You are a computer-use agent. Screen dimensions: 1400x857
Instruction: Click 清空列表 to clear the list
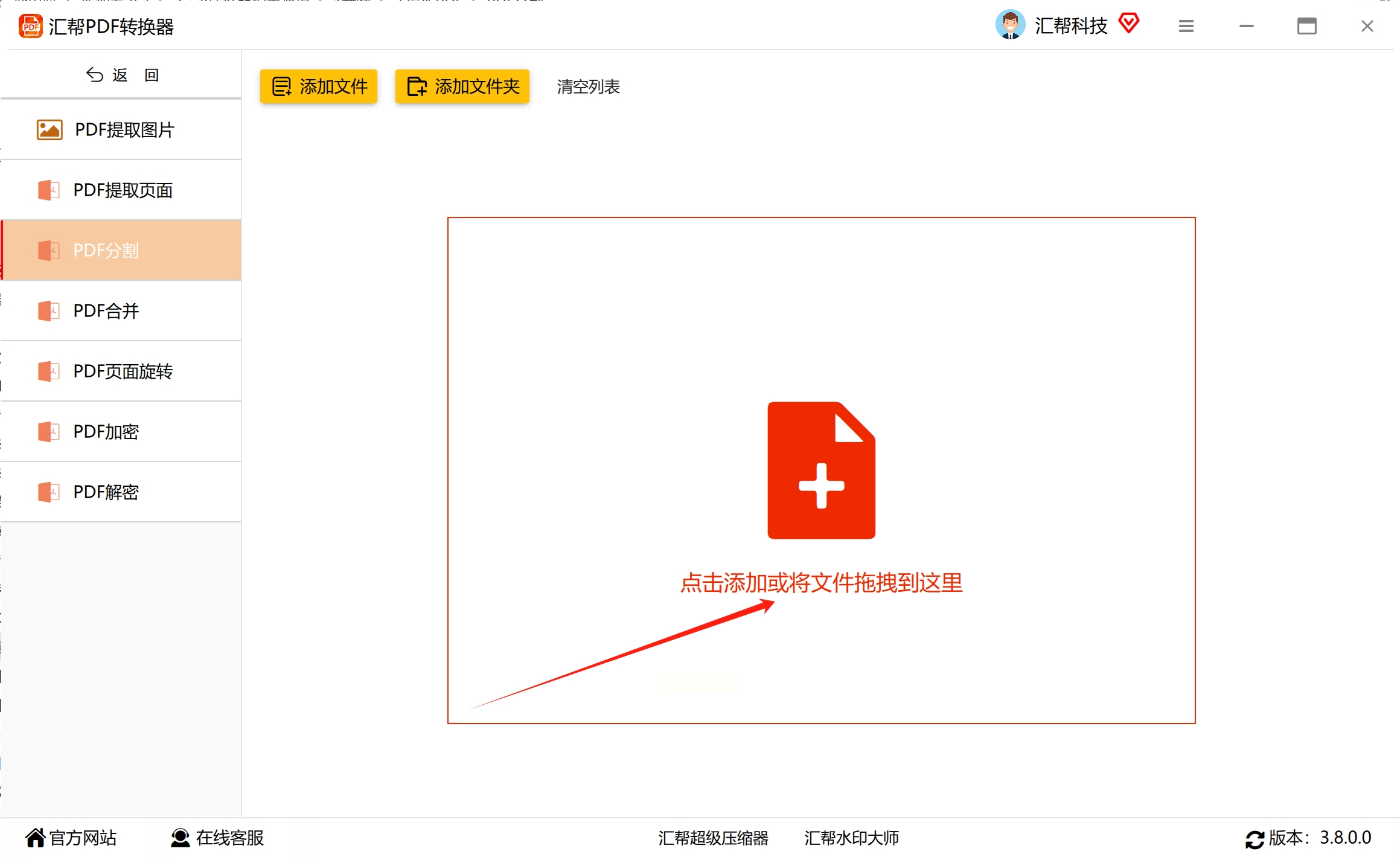[x=588, y=87]
